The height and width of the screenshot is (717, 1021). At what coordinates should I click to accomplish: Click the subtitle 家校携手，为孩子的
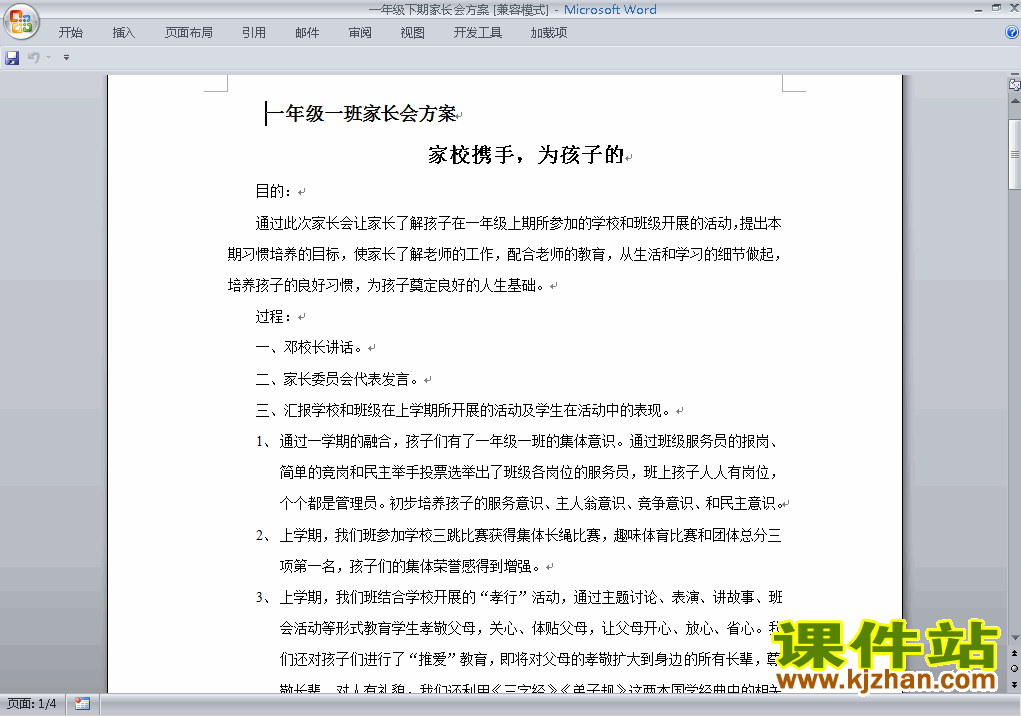point(526,155)
